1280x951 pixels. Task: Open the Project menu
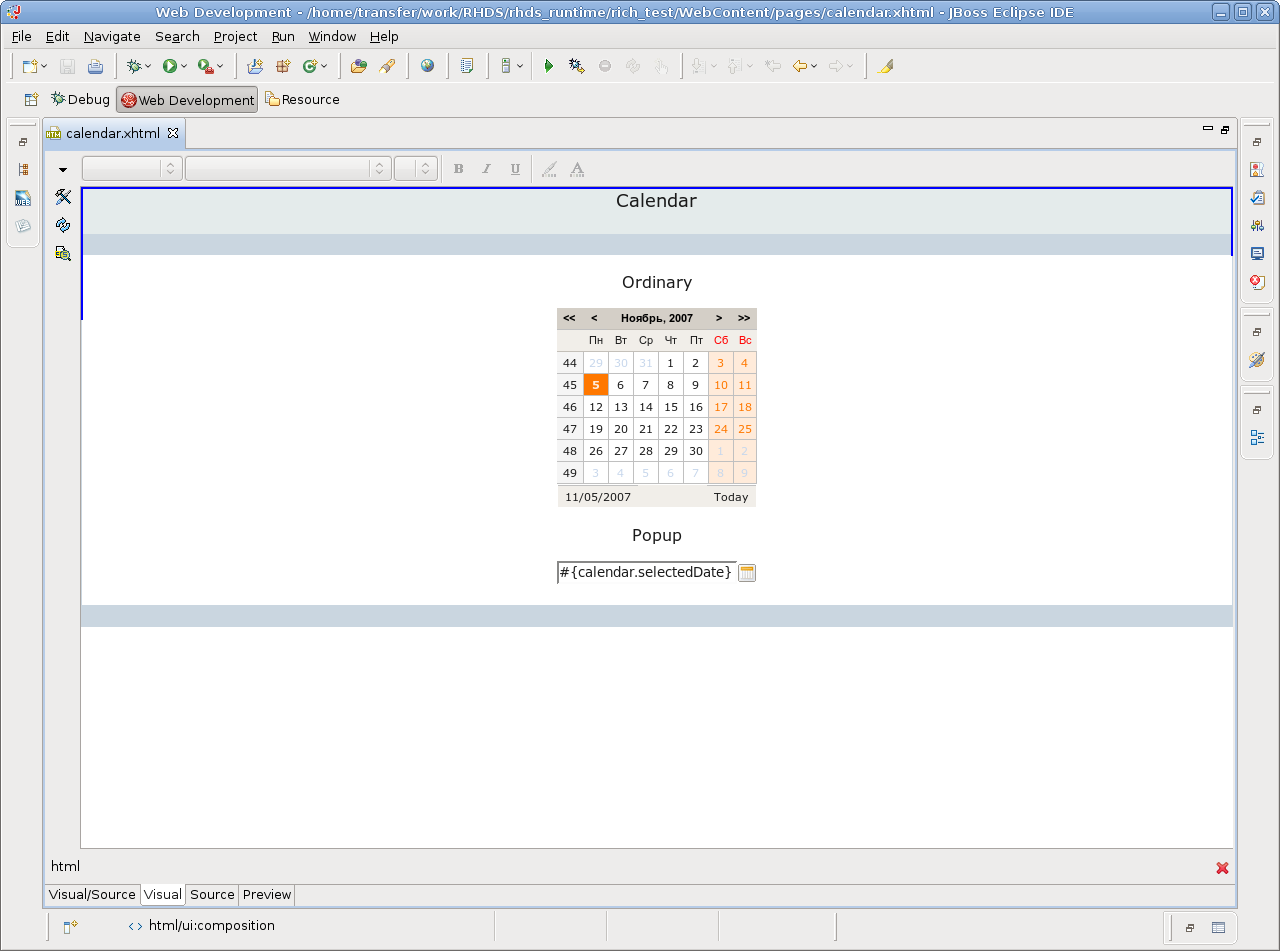click(235, 36)
